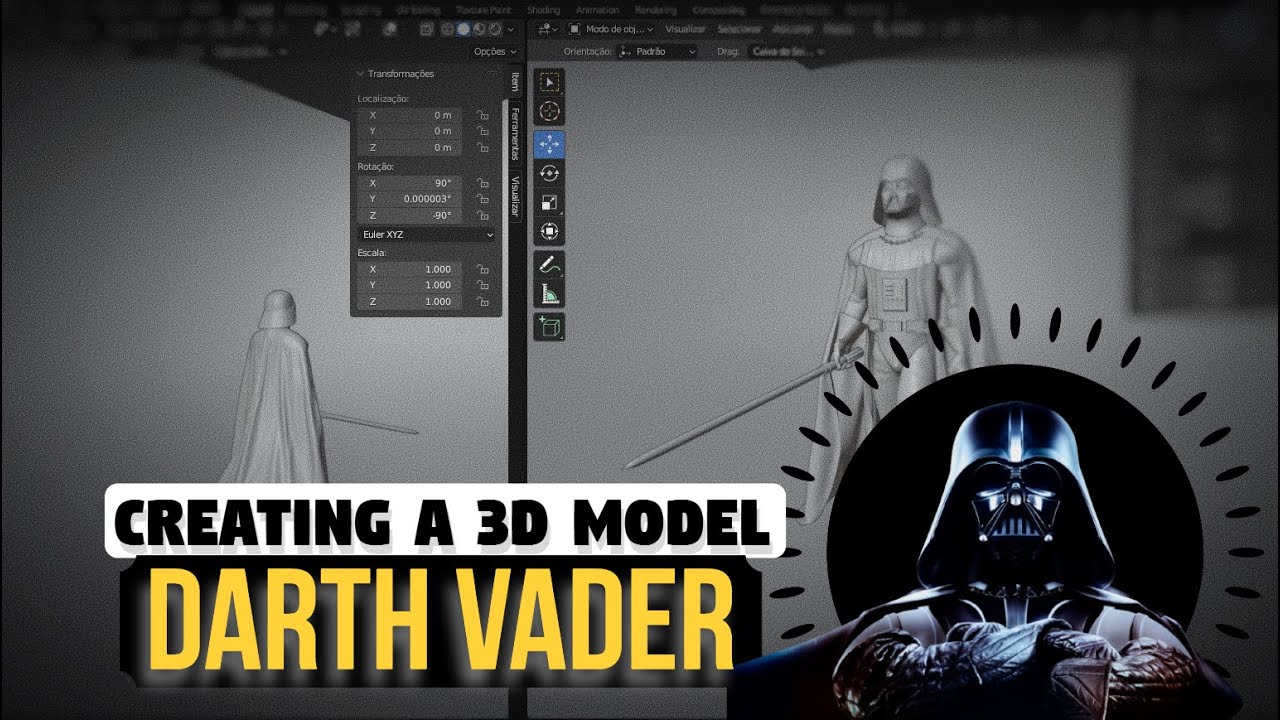Screen dimensions: 1280x720
Task: Click the Rotação X 90° field
Action: click(x=410, y=183)
